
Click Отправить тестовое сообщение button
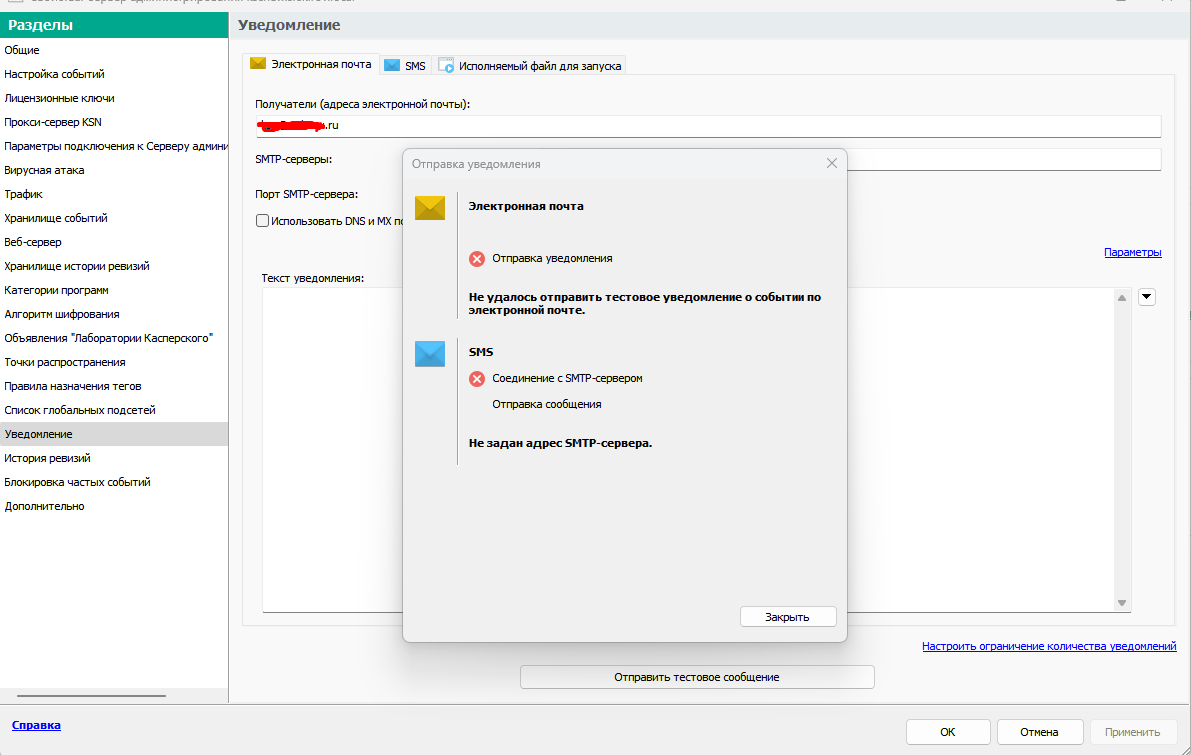point(697,677)
